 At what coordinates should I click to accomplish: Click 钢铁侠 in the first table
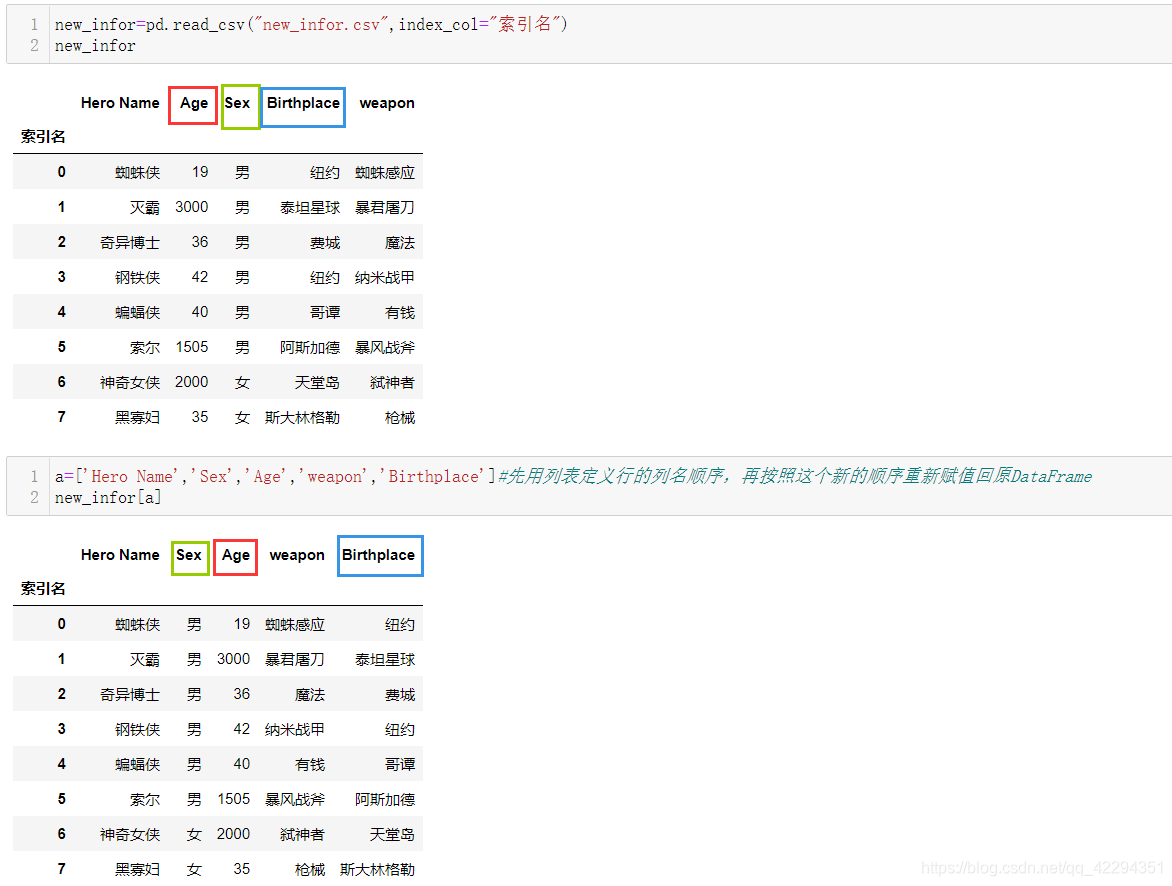pyautogui.click(x=138, y=277)
